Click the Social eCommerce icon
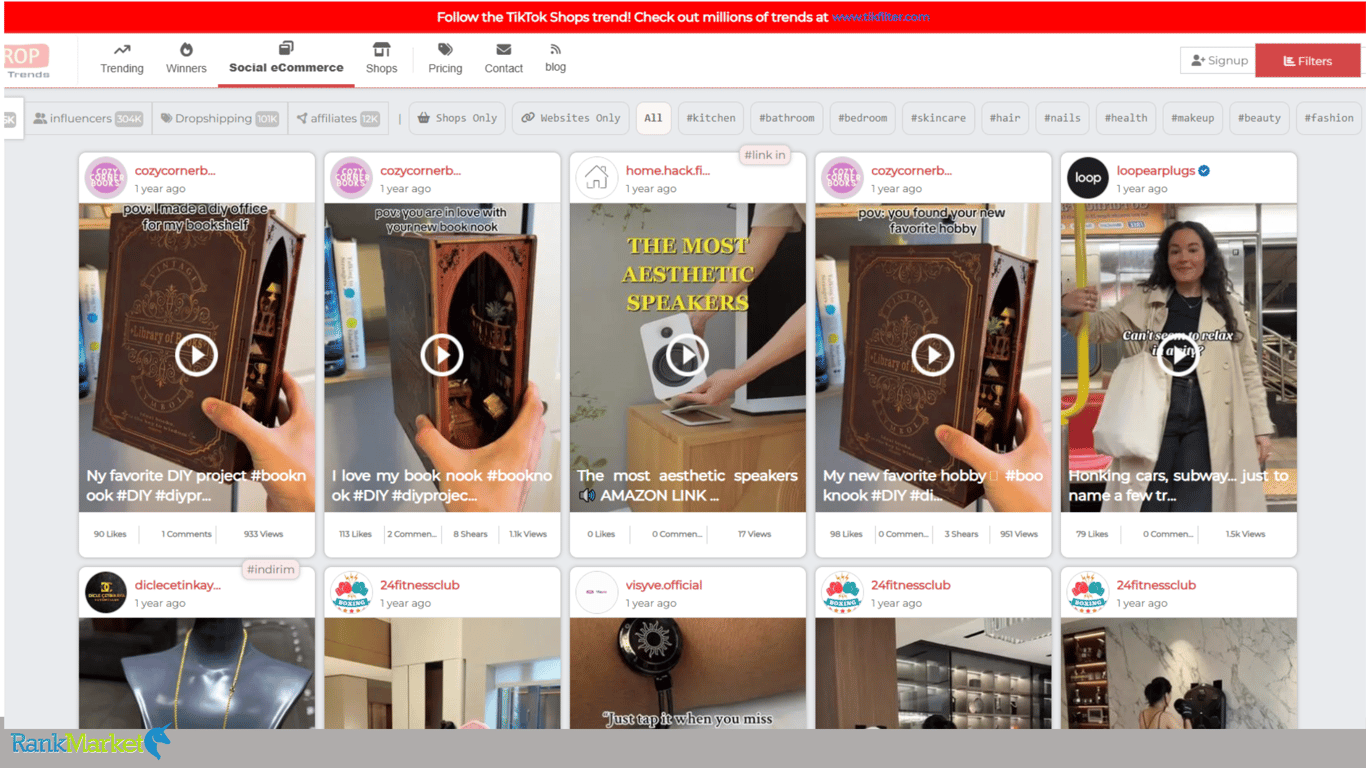The width and height of the screenshot is (1366, 768). tap(286, 48)
